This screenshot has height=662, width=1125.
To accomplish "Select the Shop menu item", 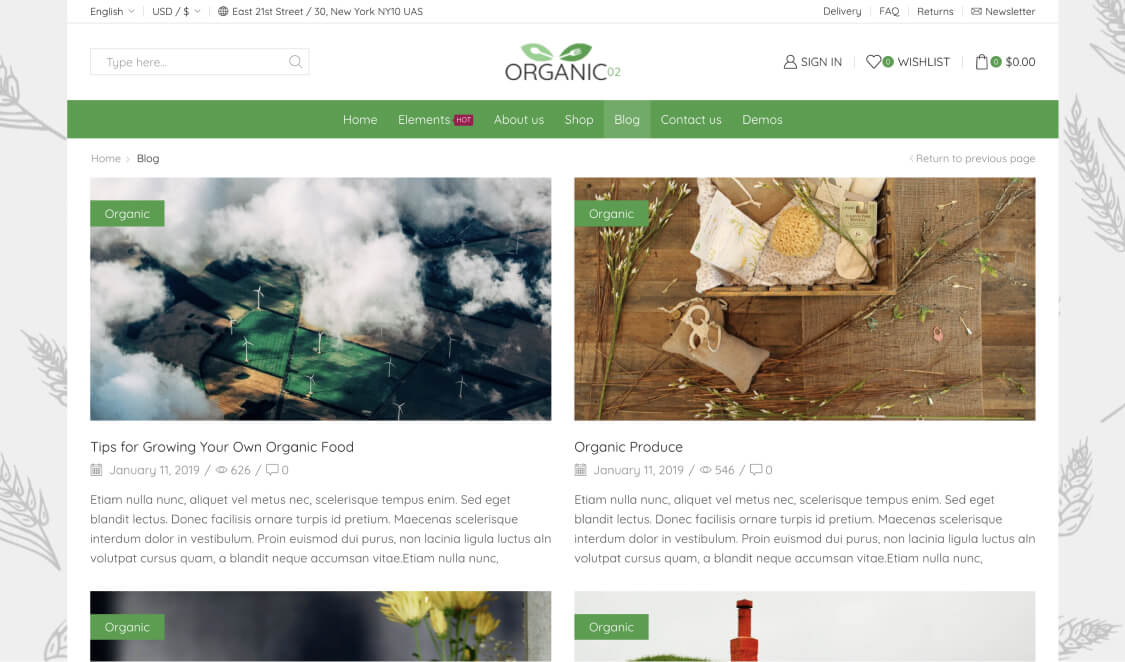I will (579, 120).
